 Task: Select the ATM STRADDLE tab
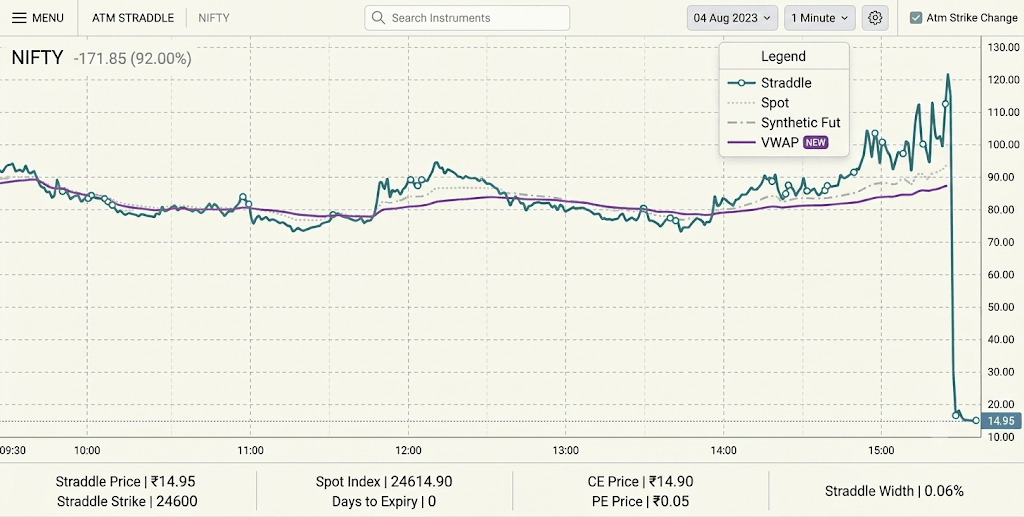click(133, 18)
